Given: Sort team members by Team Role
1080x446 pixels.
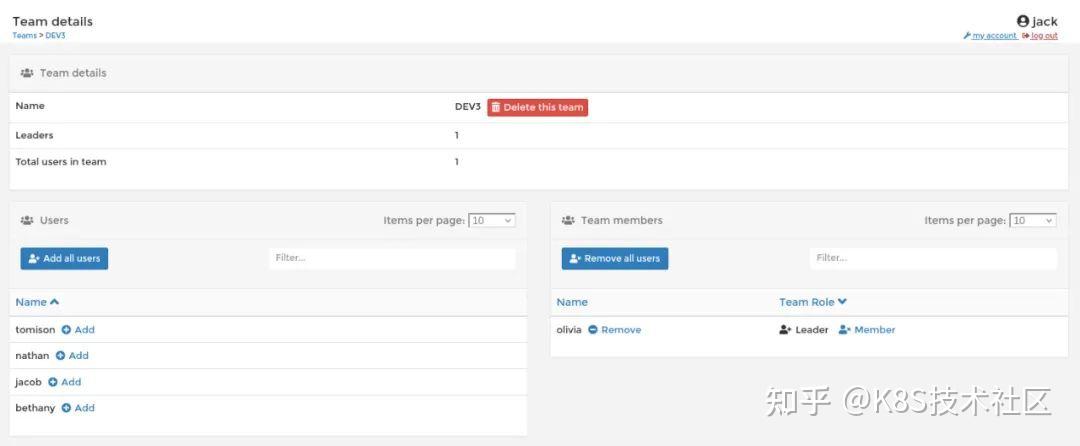Looking at the screenshot, I should (x=813, y=302).
